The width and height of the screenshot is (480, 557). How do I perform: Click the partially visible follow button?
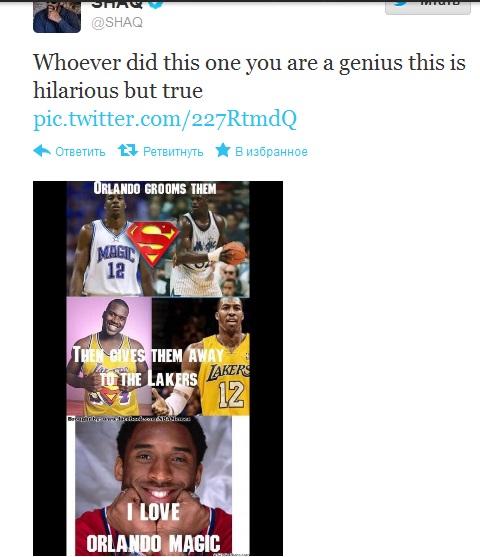(428, 6)
